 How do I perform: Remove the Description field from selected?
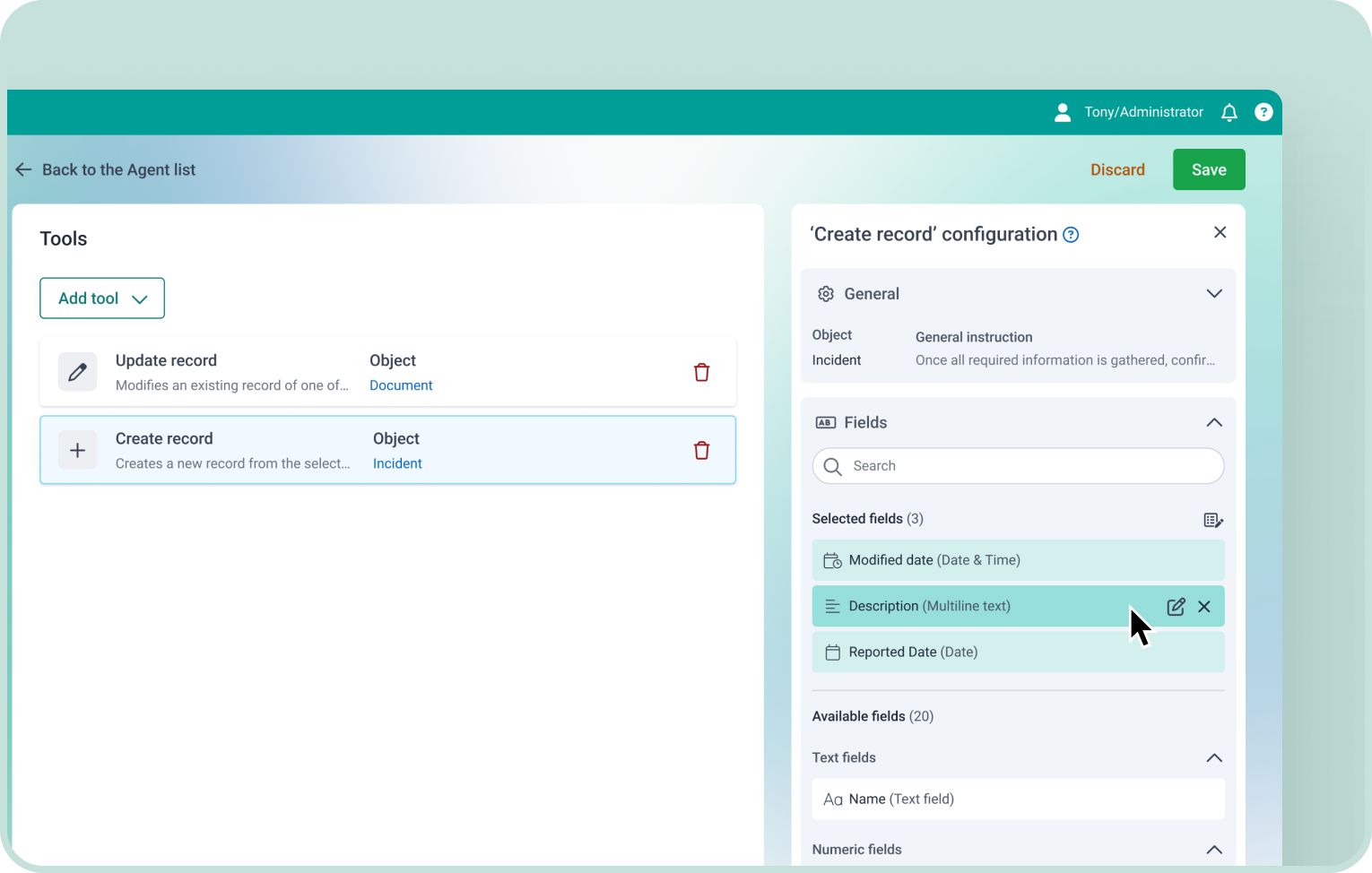point(1204,607)
